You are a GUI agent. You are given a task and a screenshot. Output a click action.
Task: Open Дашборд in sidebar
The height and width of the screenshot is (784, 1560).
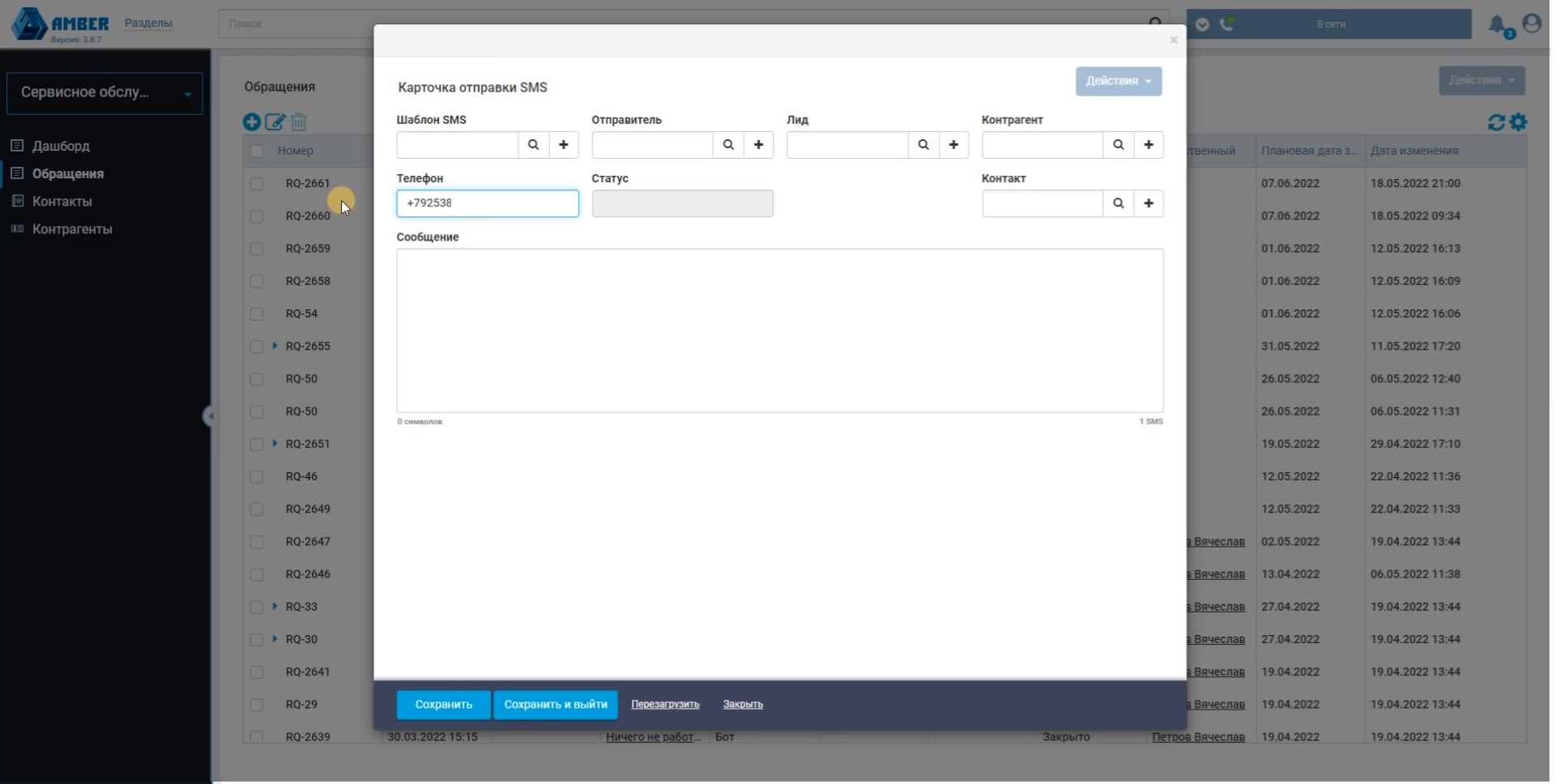(61, 146)
